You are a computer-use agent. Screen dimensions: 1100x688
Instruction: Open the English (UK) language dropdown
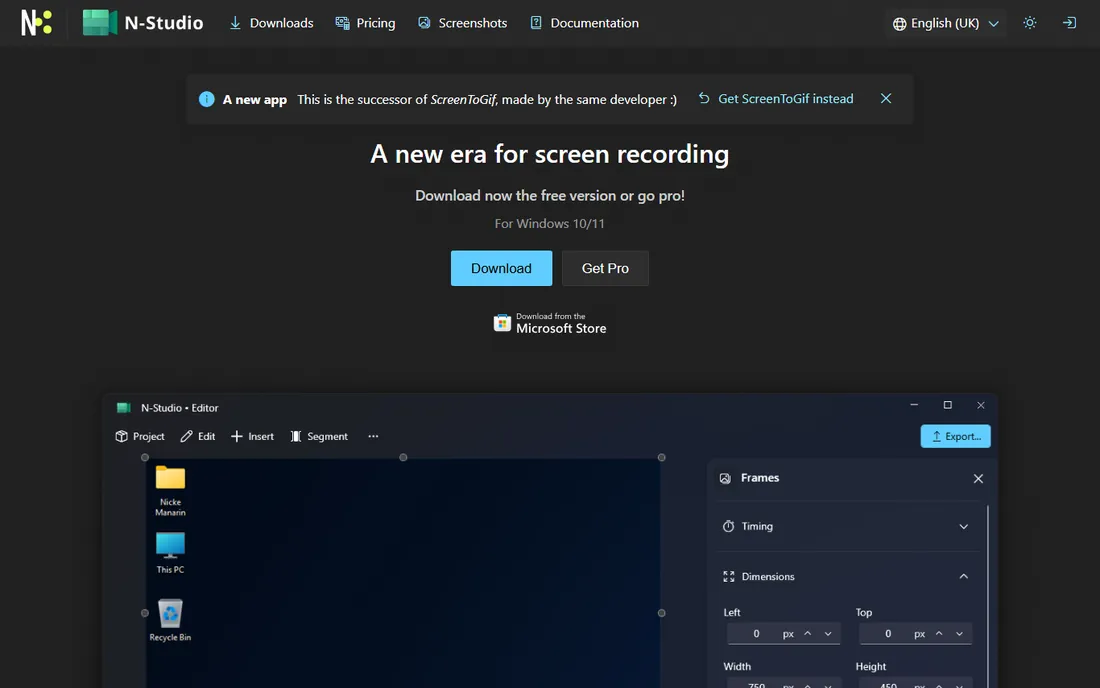(x=945, y=23)
